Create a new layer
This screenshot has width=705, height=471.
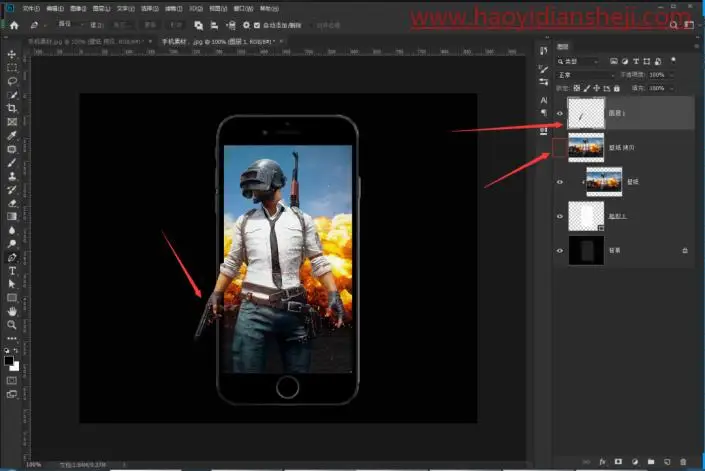tap(667, 462)
